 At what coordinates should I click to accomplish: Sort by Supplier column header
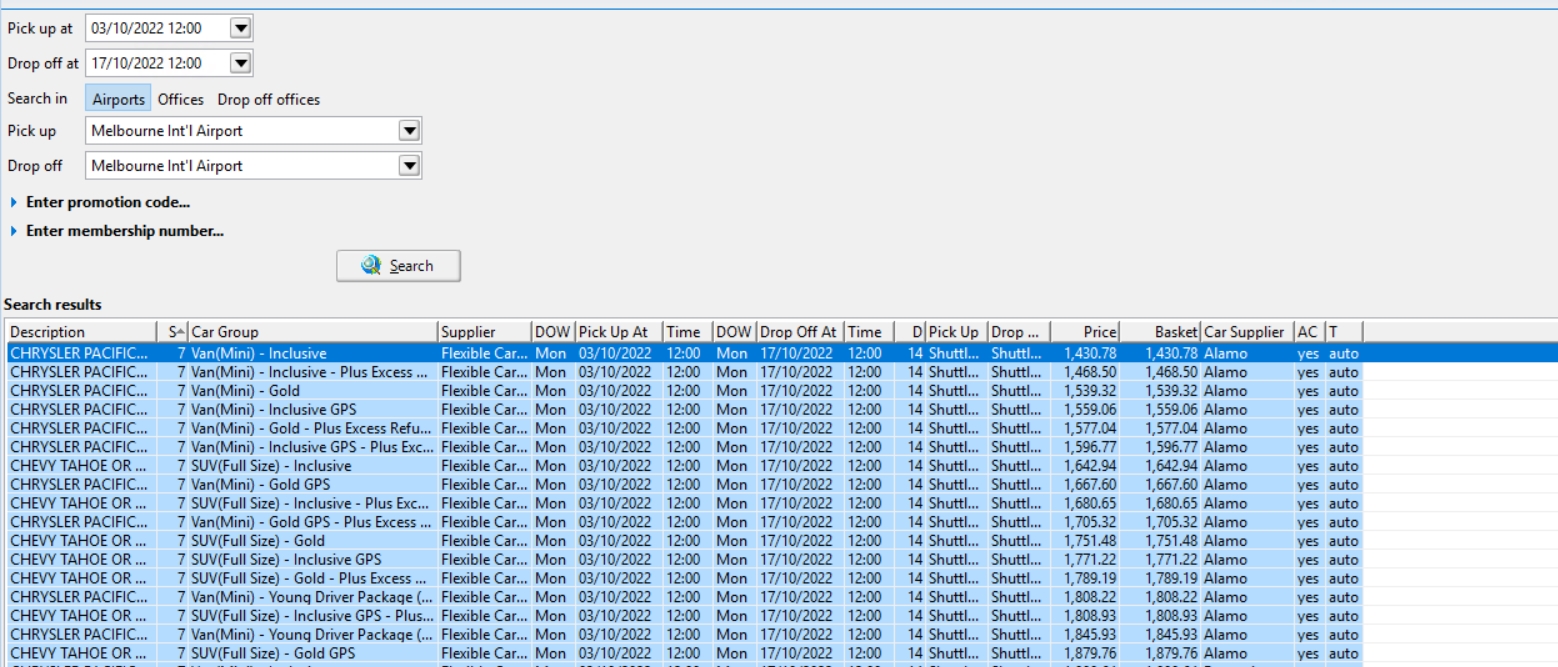[484, 332]
